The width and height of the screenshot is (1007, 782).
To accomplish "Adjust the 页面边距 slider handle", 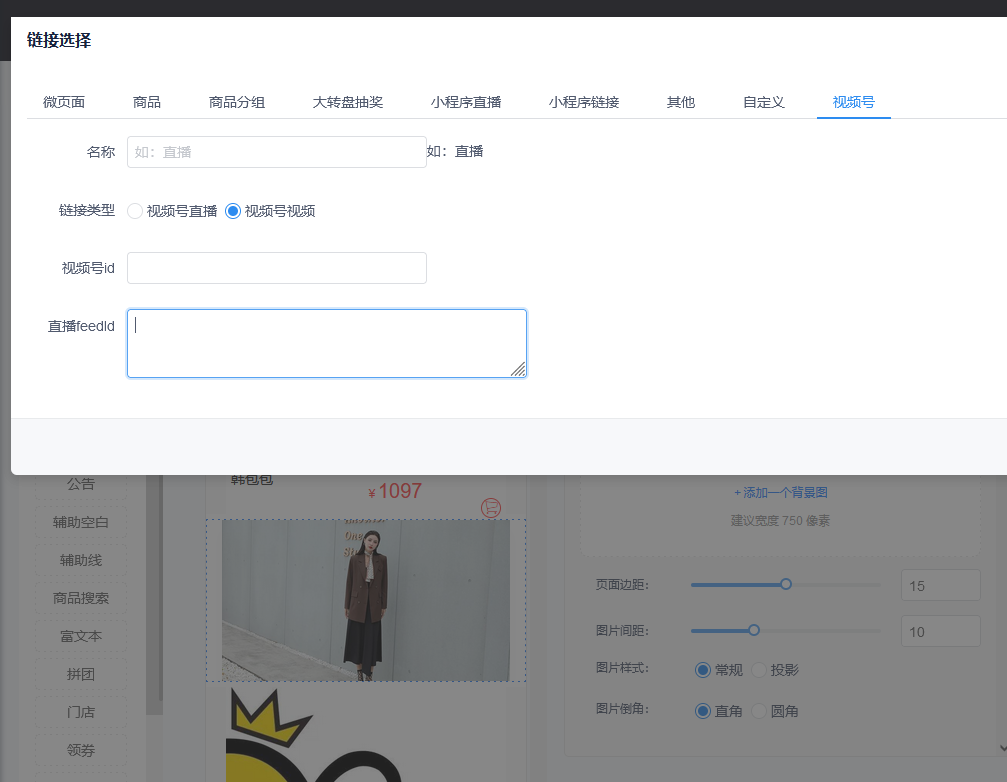I will [785, 584].
